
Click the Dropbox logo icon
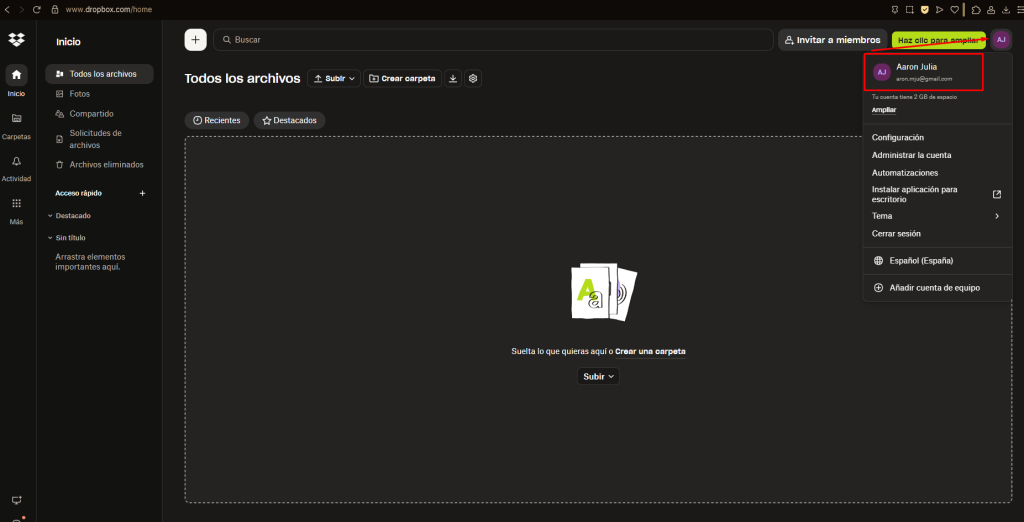pyautogui.click(x=16, y=40)
